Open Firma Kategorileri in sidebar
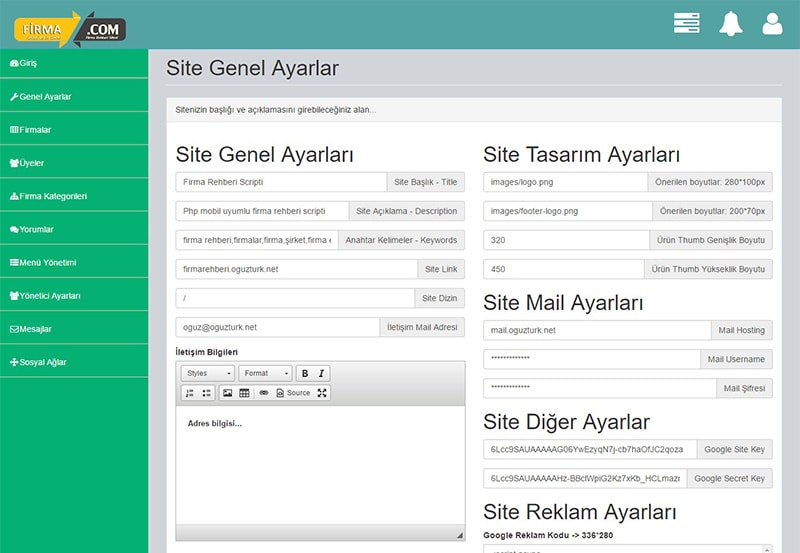 point(74,196)
